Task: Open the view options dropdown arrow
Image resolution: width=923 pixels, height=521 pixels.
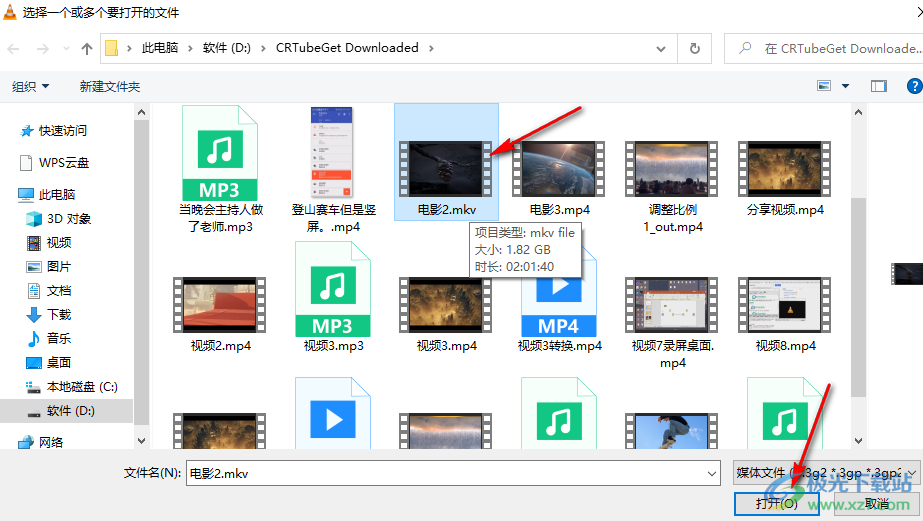Action: point(845,86)
